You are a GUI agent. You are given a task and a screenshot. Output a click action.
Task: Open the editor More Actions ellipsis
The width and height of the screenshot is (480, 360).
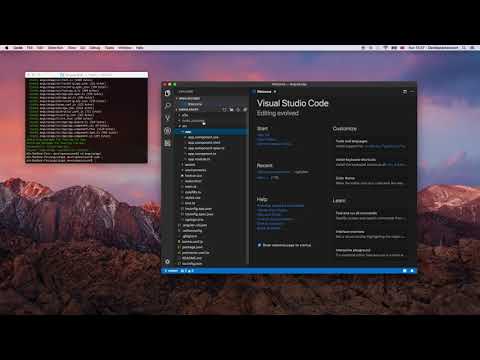tap(412, 92)
